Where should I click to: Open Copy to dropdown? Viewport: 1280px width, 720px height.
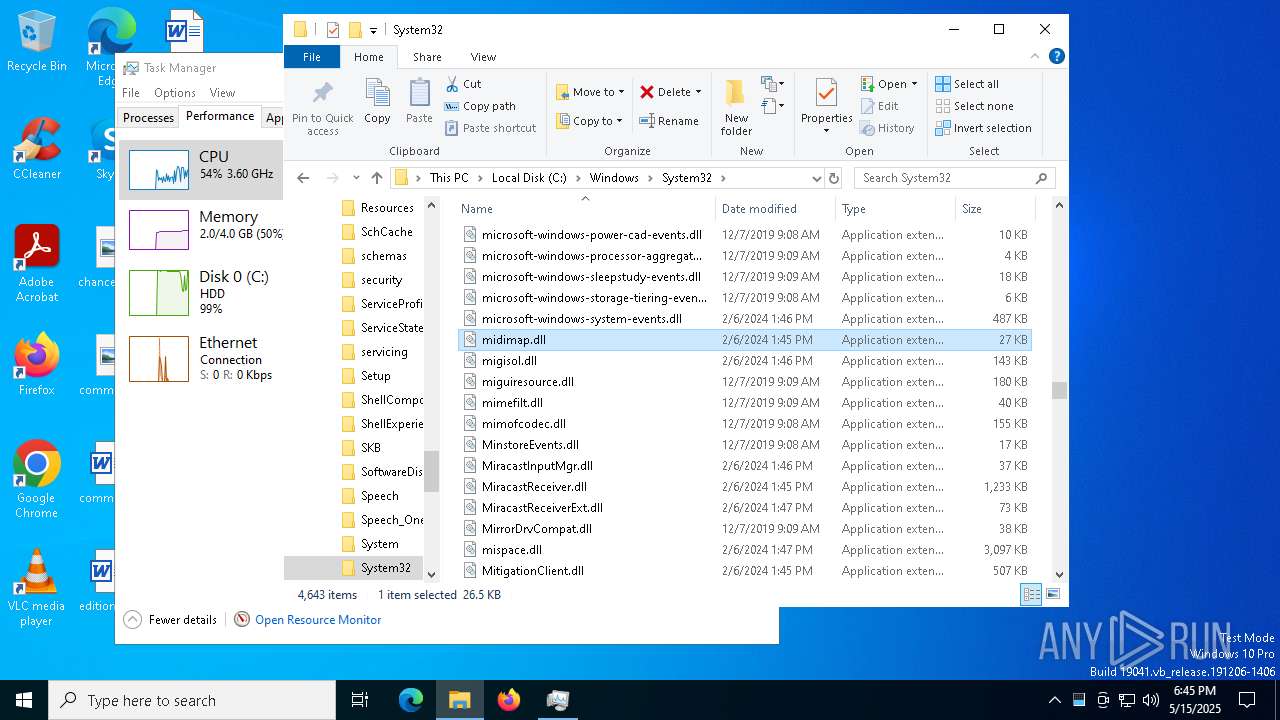[590, 121]
